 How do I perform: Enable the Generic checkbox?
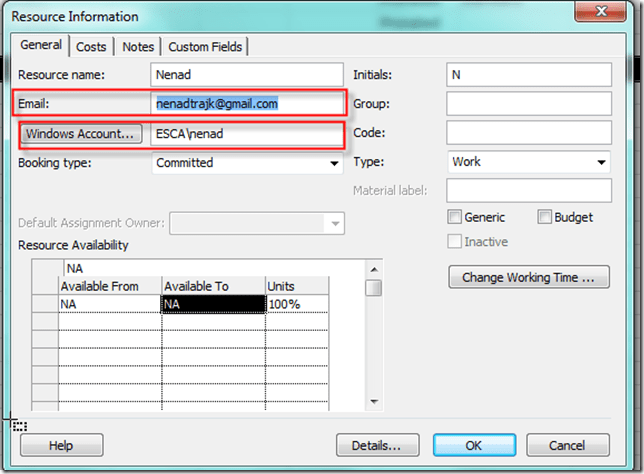click(455, 217)
